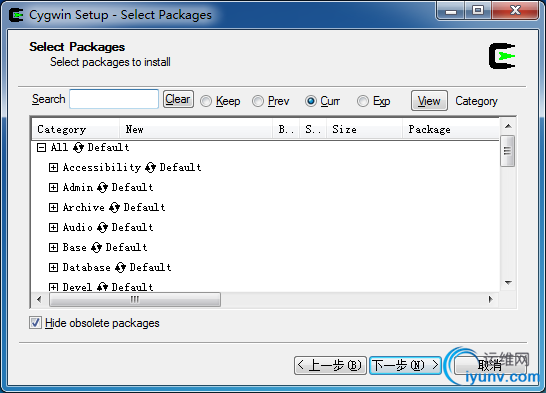Click the New column header

(x=196, y=129)
